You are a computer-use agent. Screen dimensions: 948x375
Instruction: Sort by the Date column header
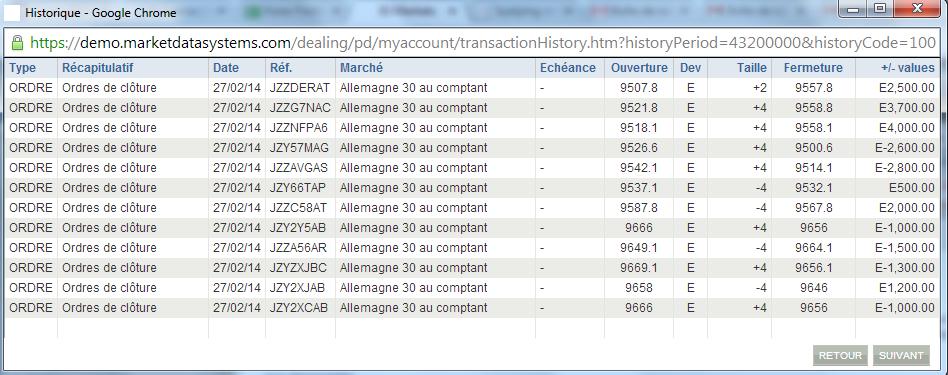pos(226,68)
